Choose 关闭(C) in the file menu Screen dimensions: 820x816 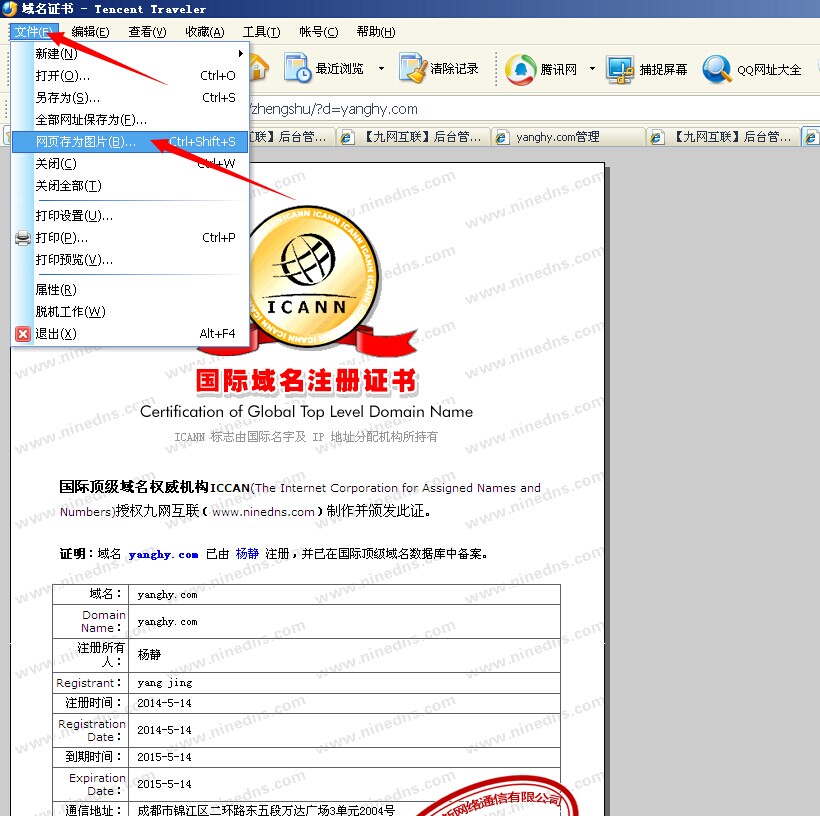(130, 164)
